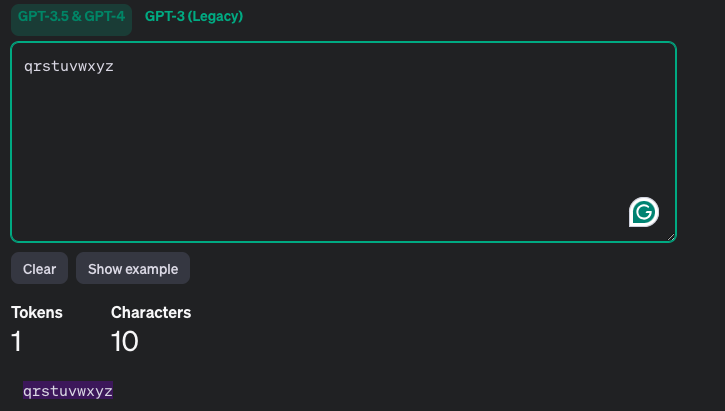The width and height of the screenshot is (725, 411).
Task: Place the cursor before the q in the input text
Action: coord(23,68)
